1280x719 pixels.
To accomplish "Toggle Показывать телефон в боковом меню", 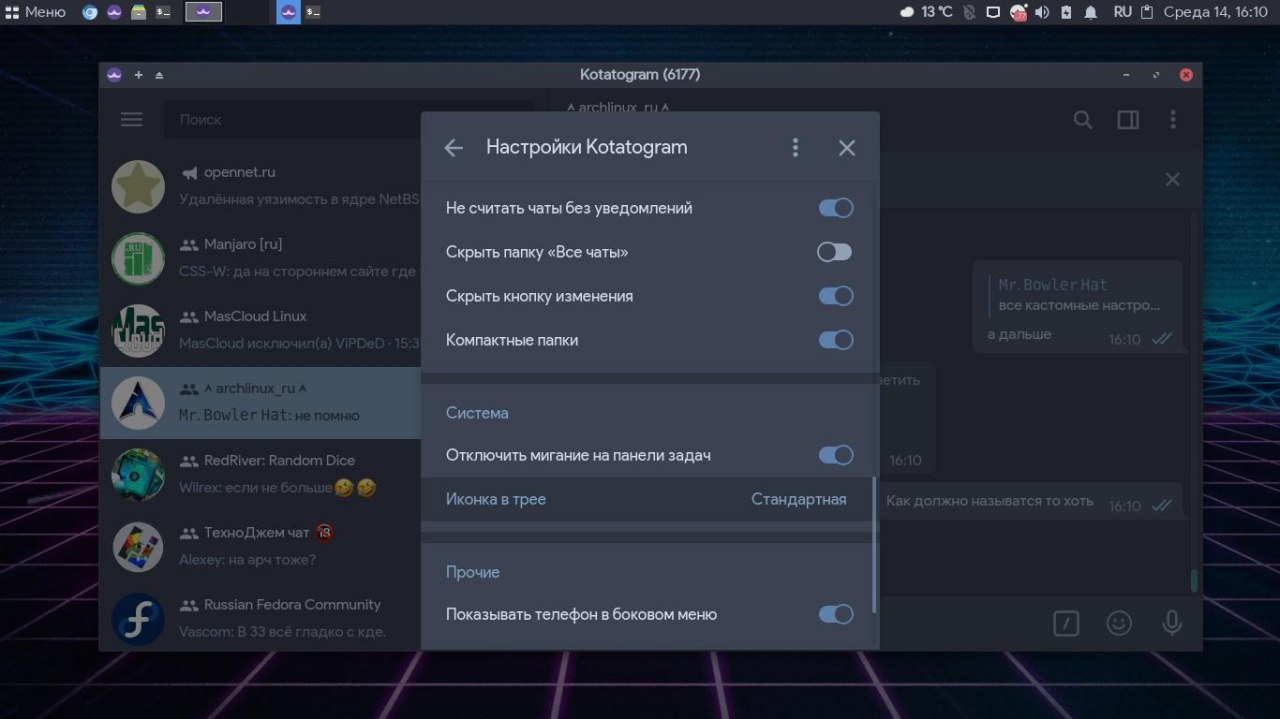I will click(836, 614).
